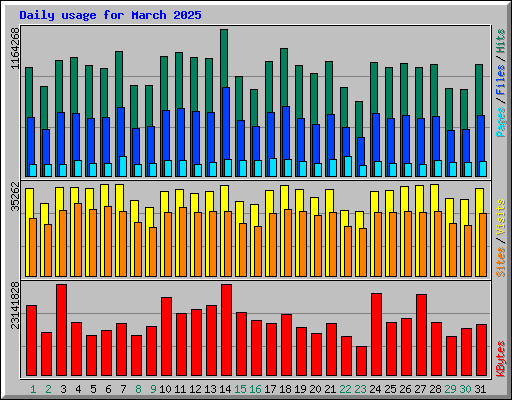This screenshot has width=512, height=400.
Task: Click day label 6 on x-axis
Action: 108,389
